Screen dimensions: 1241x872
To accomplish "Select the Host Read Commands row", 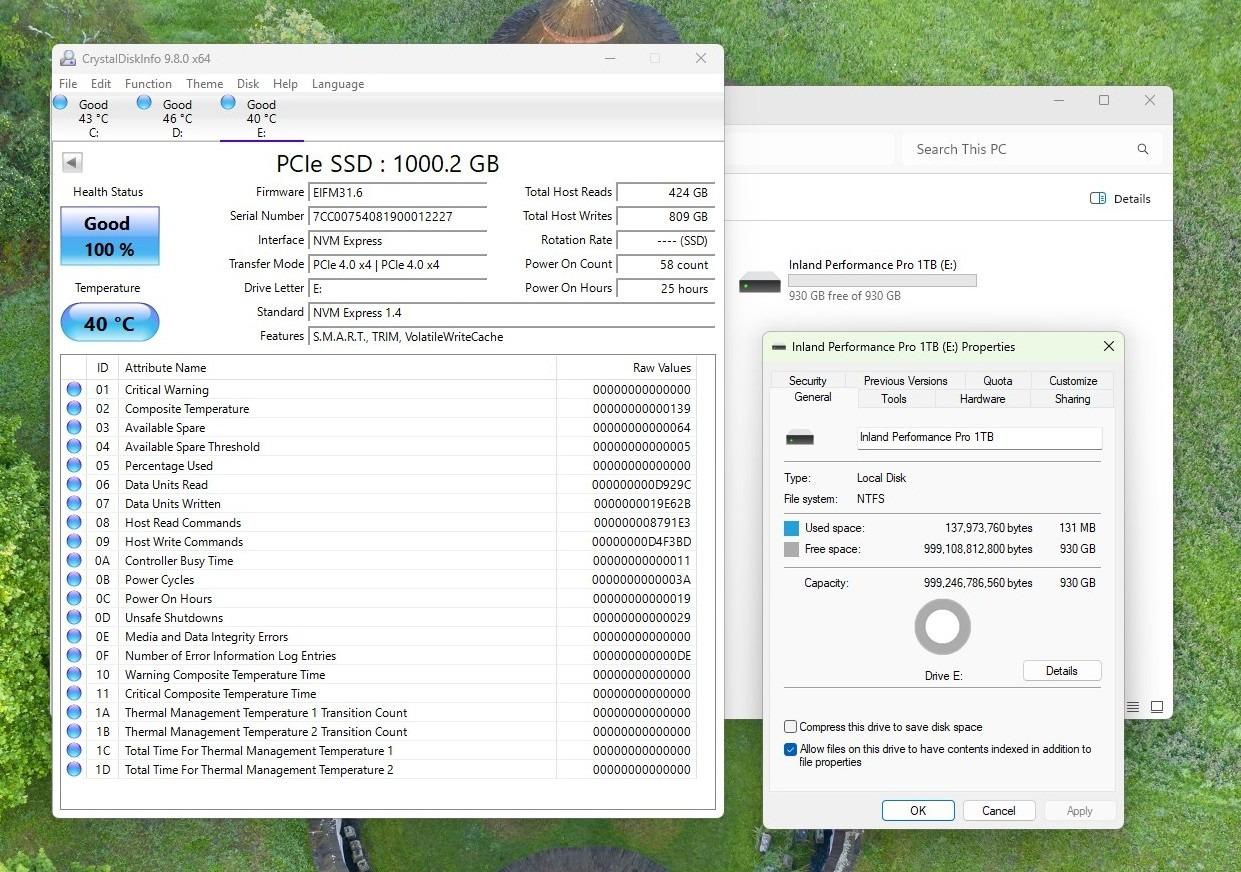I will pos(380,523).
